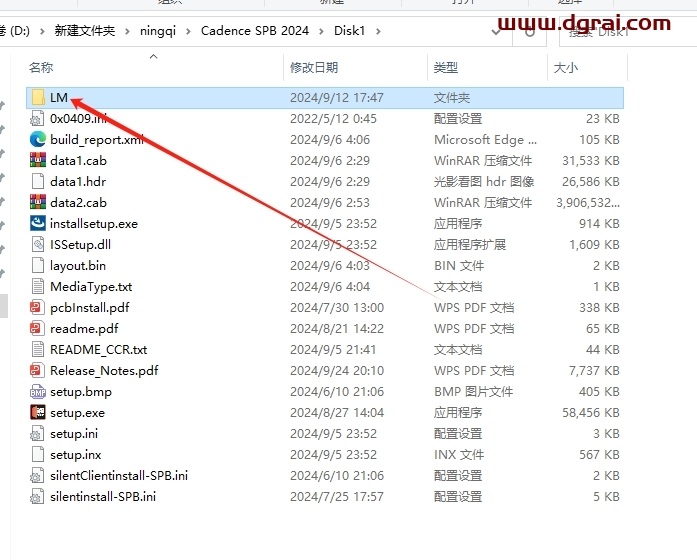Click the type cell INX 文件
697x560 pixels.
click(459, 455)
